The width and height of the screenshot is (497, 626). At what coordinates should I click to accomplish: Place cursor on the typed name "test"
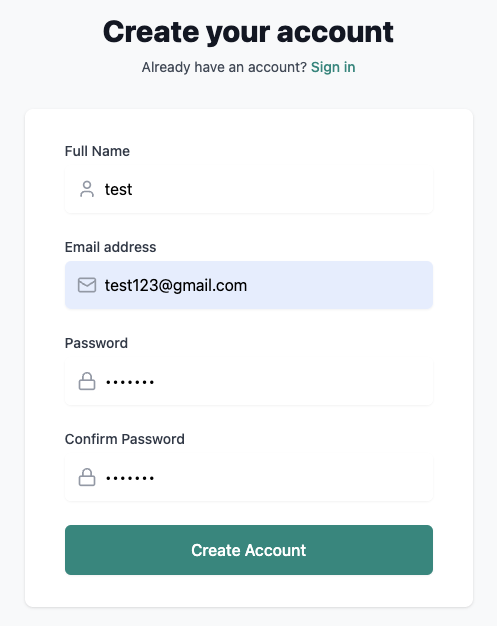[x=118, y=189]
